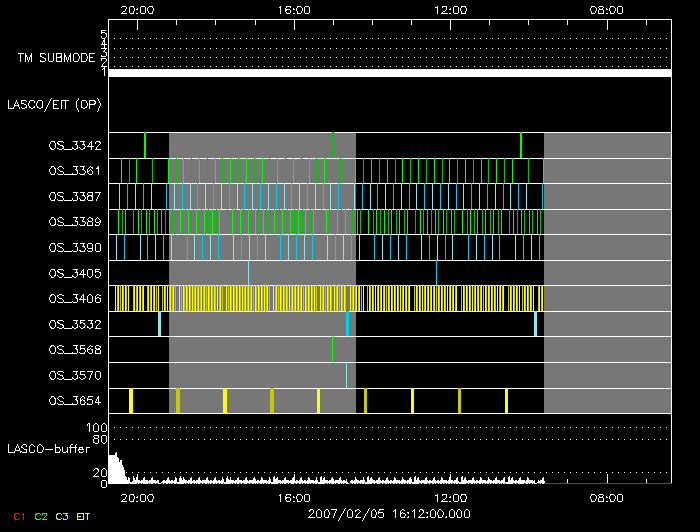Viewport: 700px width, 532px height.
Task: Click the TM SUBMODE label
Action: pyautogui.click(x=55, y=58)
